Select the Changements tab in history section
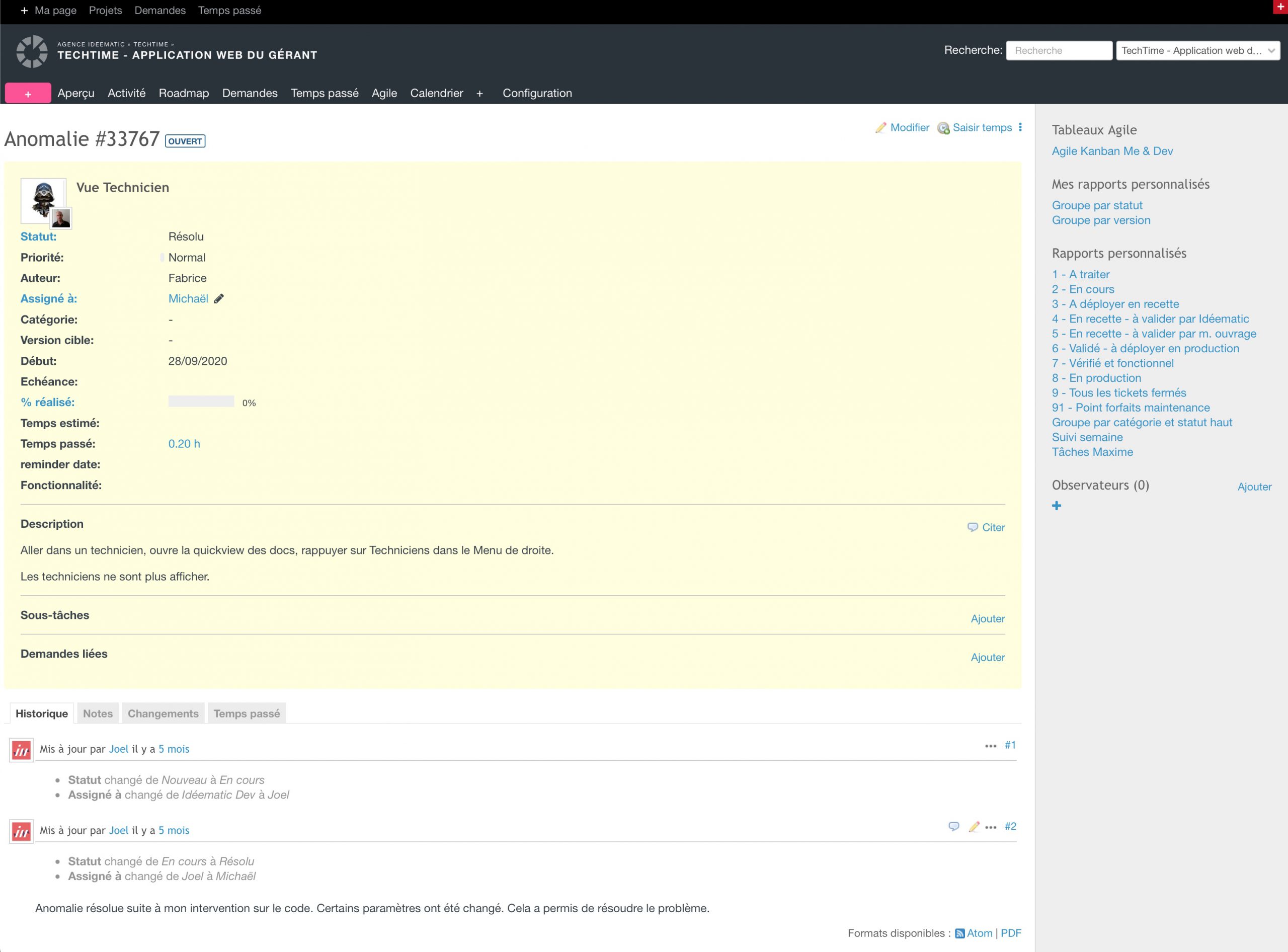 [x=163, y=713]
